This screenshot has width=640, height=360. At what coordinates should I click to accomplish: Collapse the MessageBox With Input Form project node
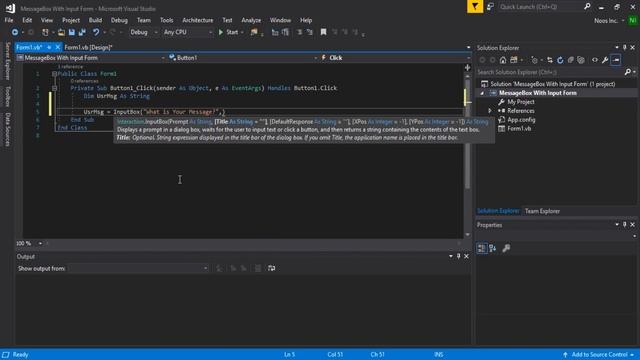pos(482,93)
